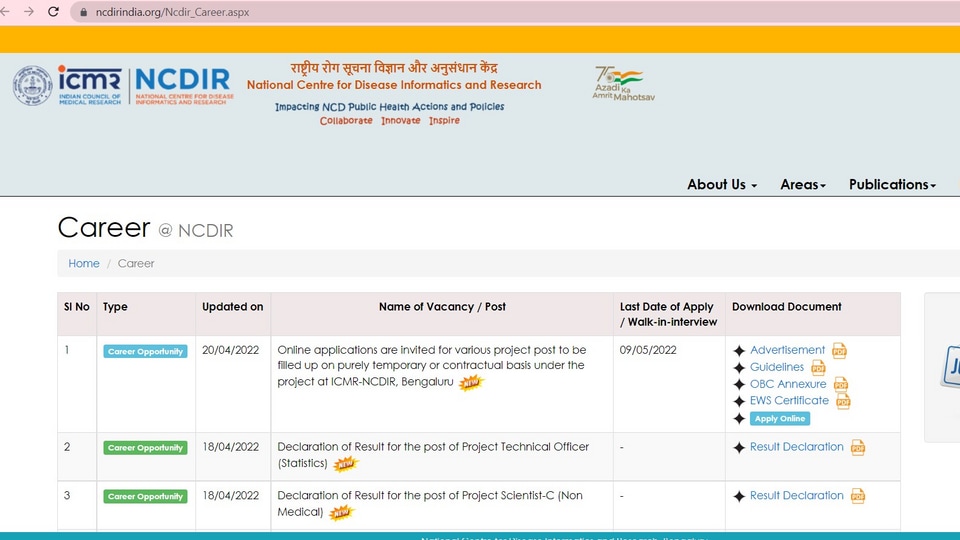Click the ICMR emblem logo
960x540 pixels.
[32, 86]
